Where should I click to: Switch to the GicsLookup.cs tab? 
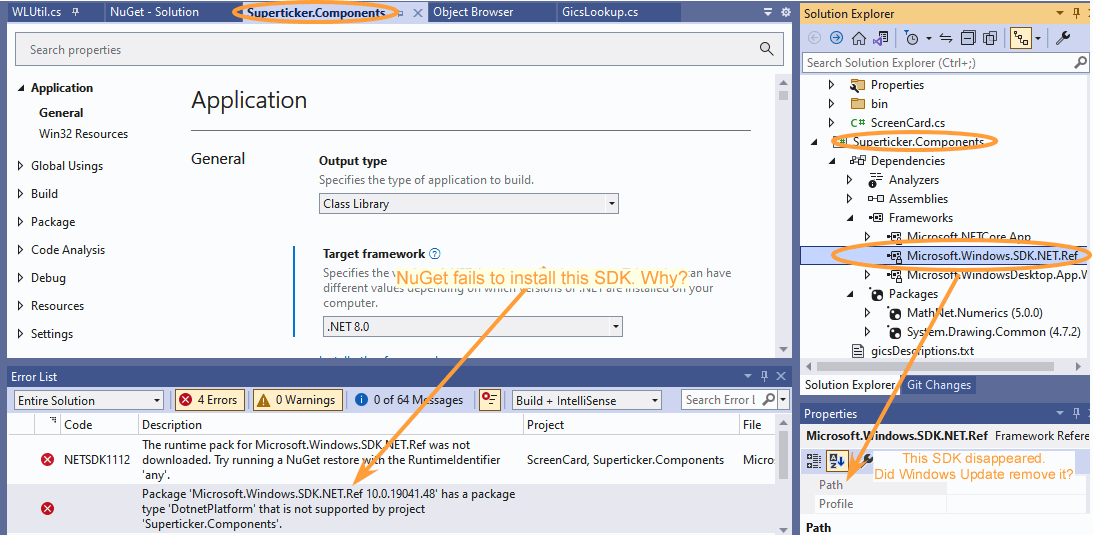click(x=599, y=12)
